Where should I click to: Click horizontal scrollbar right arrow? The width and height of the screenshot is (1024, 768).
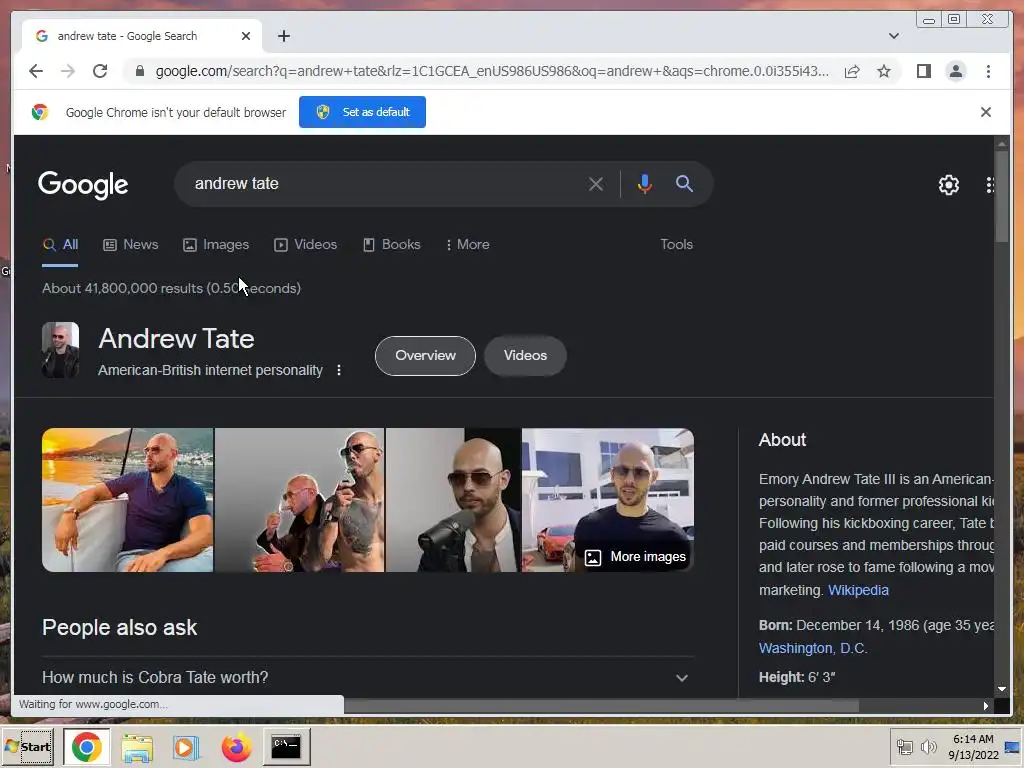click(x=985, y=705)
